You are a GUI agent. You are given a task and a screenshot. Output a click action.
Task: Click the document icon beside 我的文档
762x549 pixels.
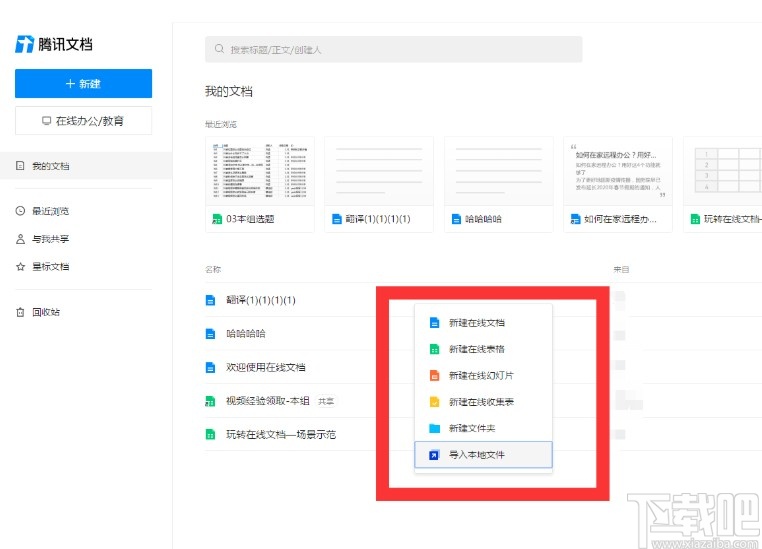click(20, 166)
